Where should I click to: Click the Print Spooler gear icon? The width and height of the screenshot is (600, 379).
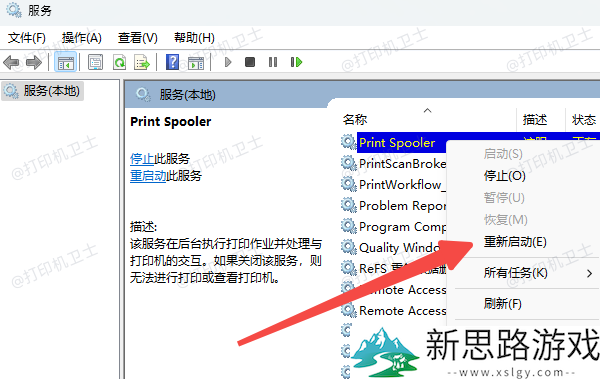point(349,142)
